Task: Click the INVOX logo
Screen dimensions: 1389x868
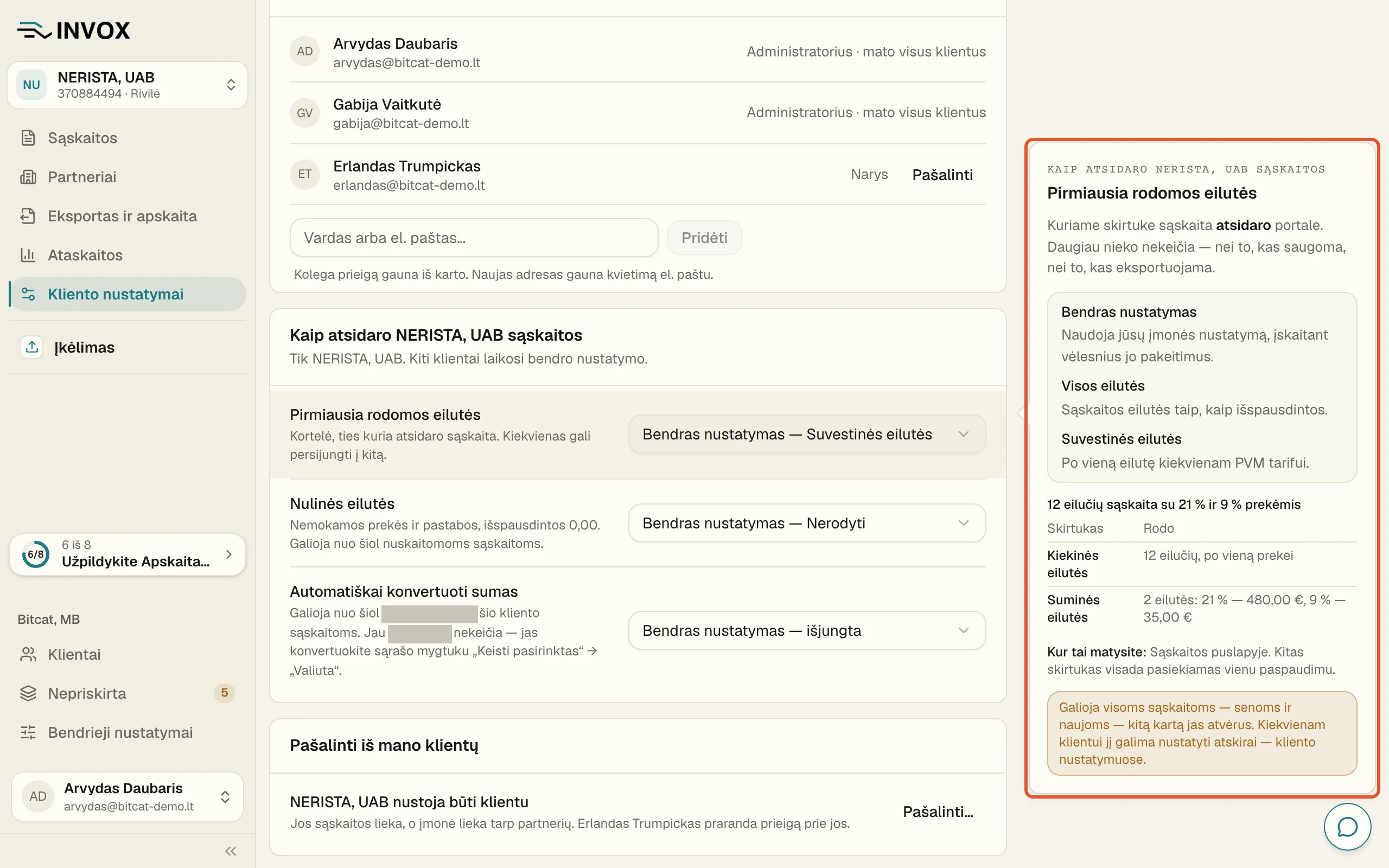Action: pos(73,30)
